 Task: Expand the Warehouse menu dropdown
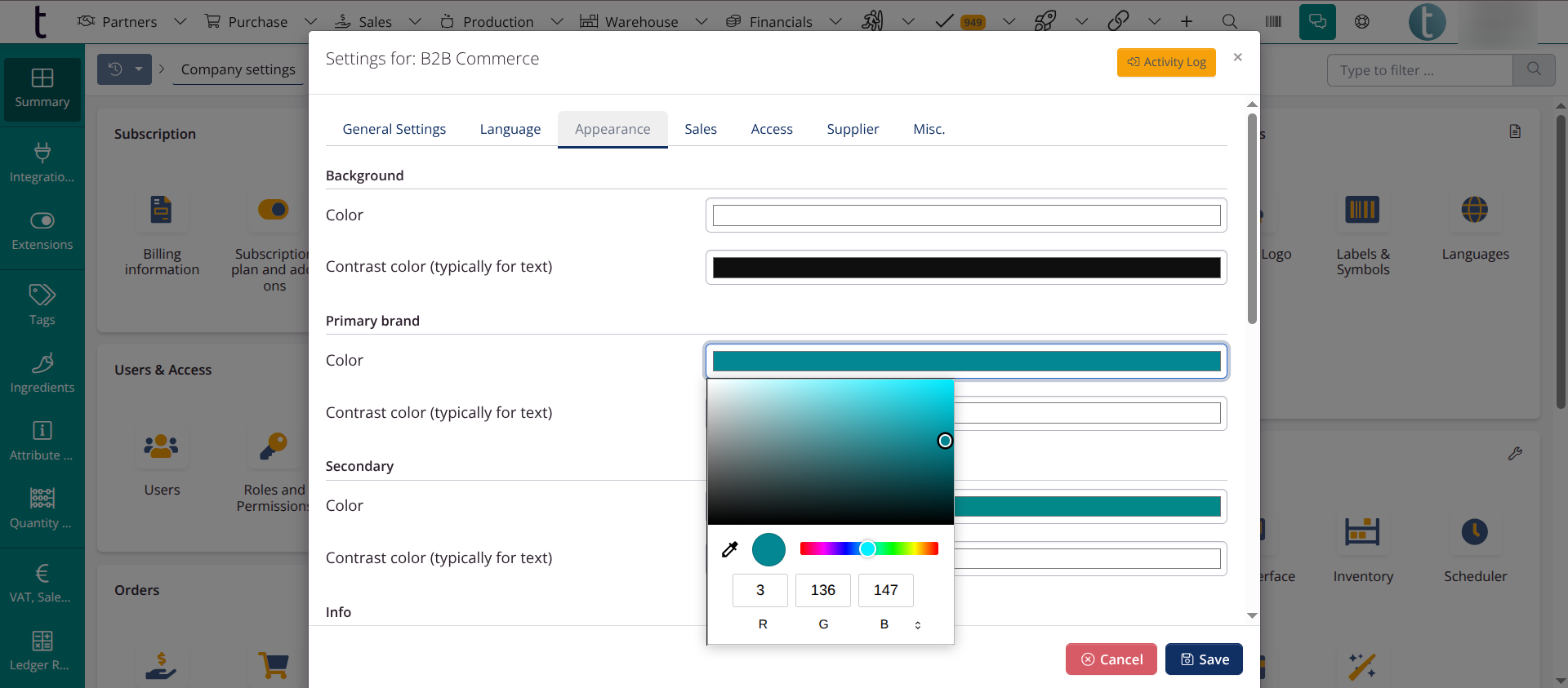[x=701, y=22]
